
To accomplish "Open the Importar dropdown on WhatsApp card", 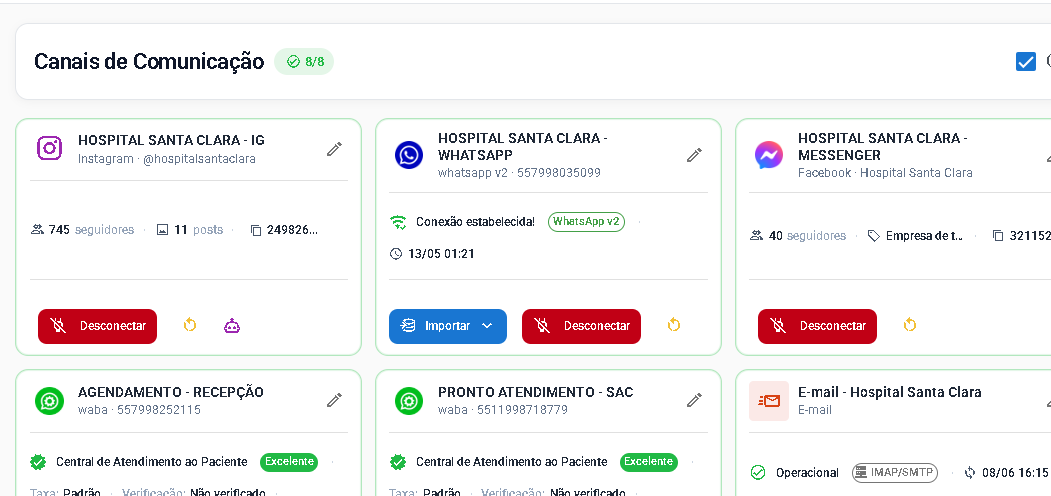I will click(x=448, y=326).
